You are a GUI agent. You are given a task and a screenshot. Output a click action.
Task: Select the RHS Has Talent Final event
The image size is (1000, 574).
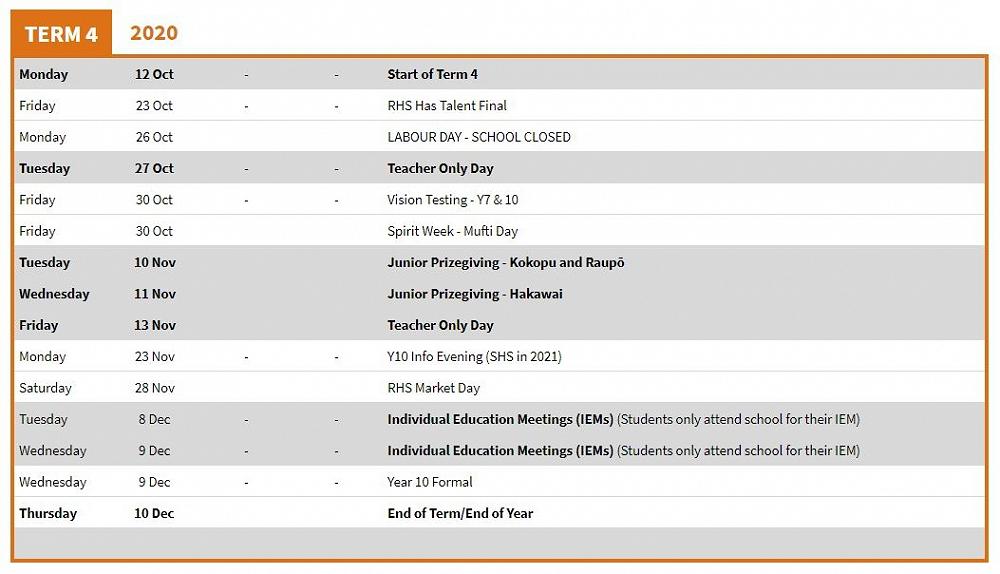point(446,106)
